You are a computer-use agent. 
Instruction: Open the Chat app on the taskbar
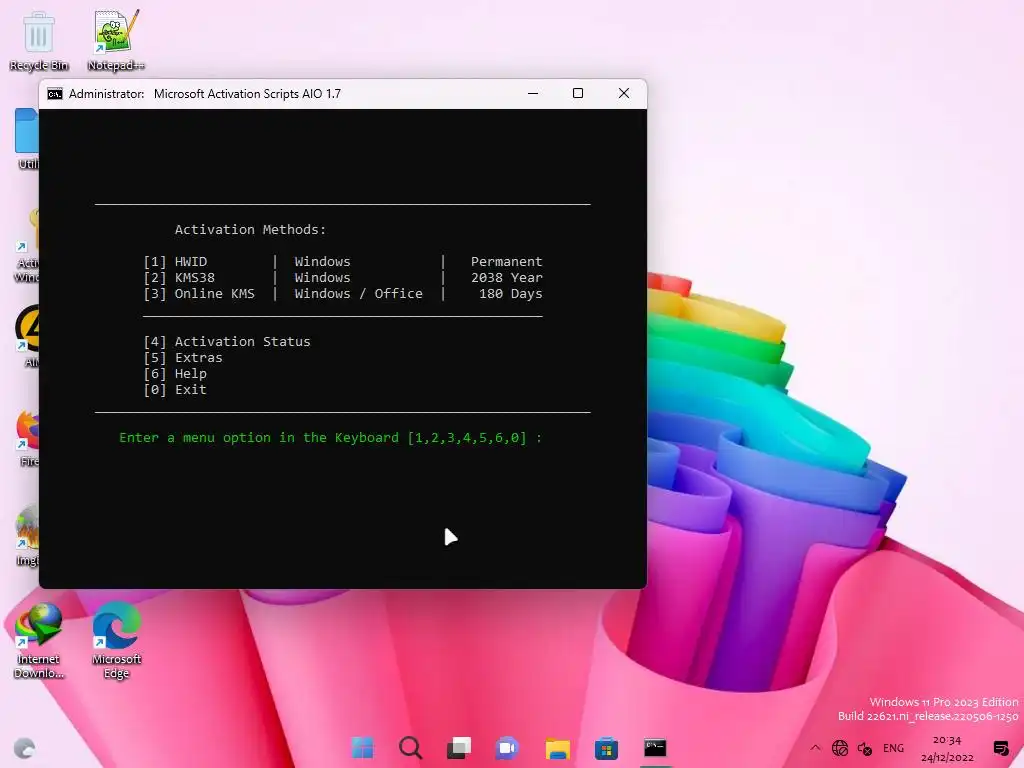pyautogui.click(x=507, y=747)
